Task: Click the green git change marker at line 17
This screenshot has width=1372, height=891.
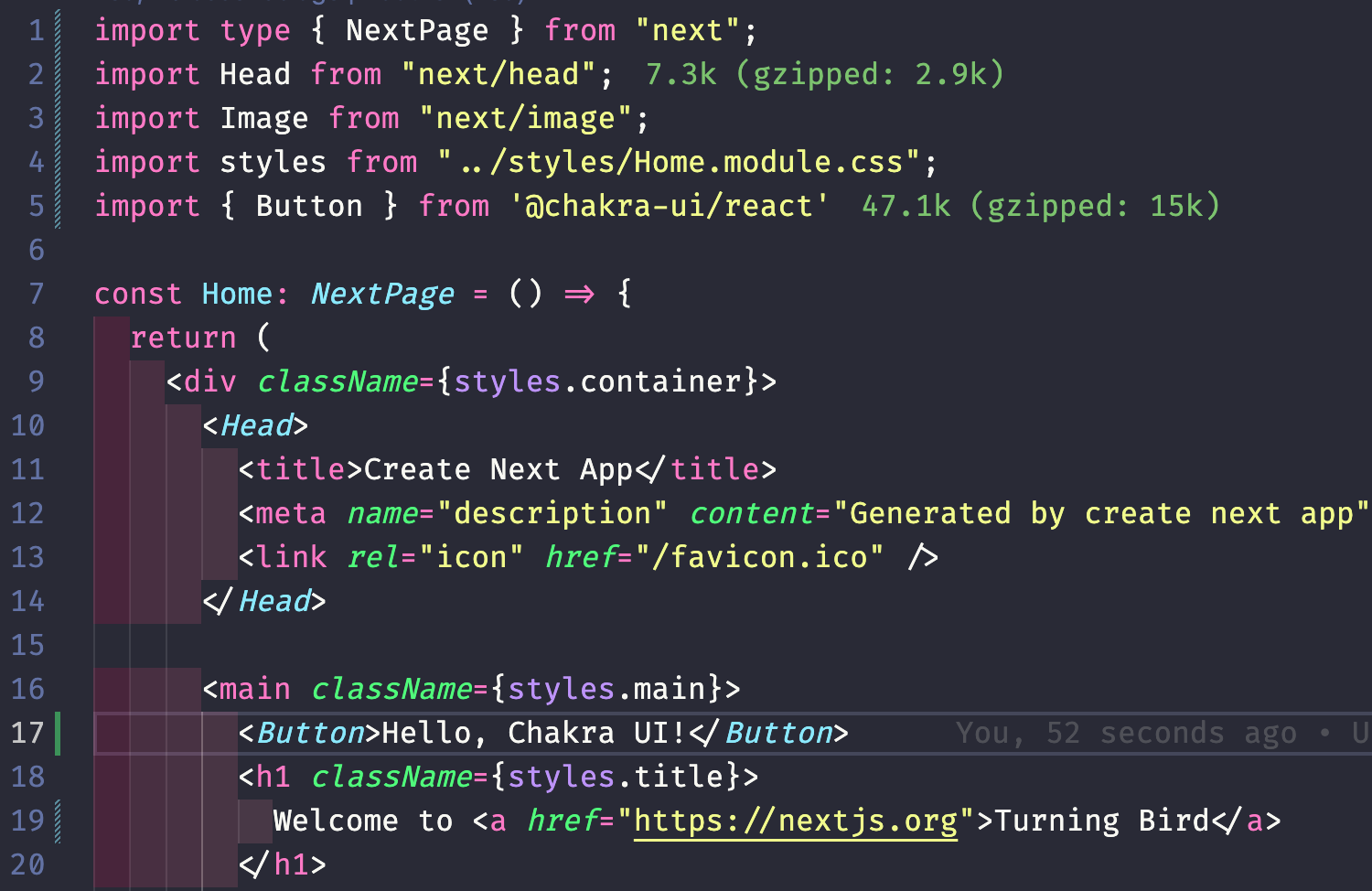Action: [x=59, y=733]
